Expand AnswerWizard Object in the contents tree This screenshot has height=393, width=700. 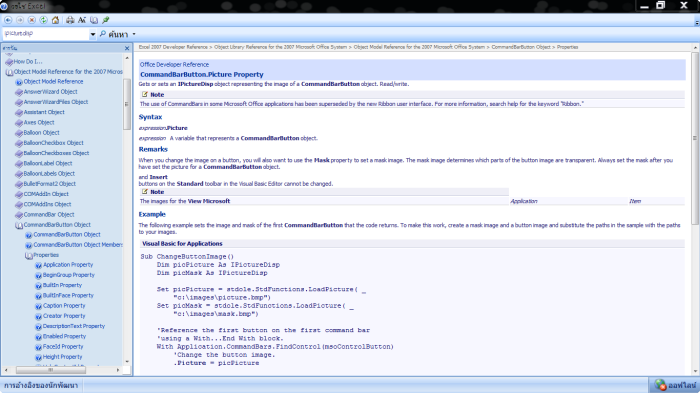tap(50, 92)
